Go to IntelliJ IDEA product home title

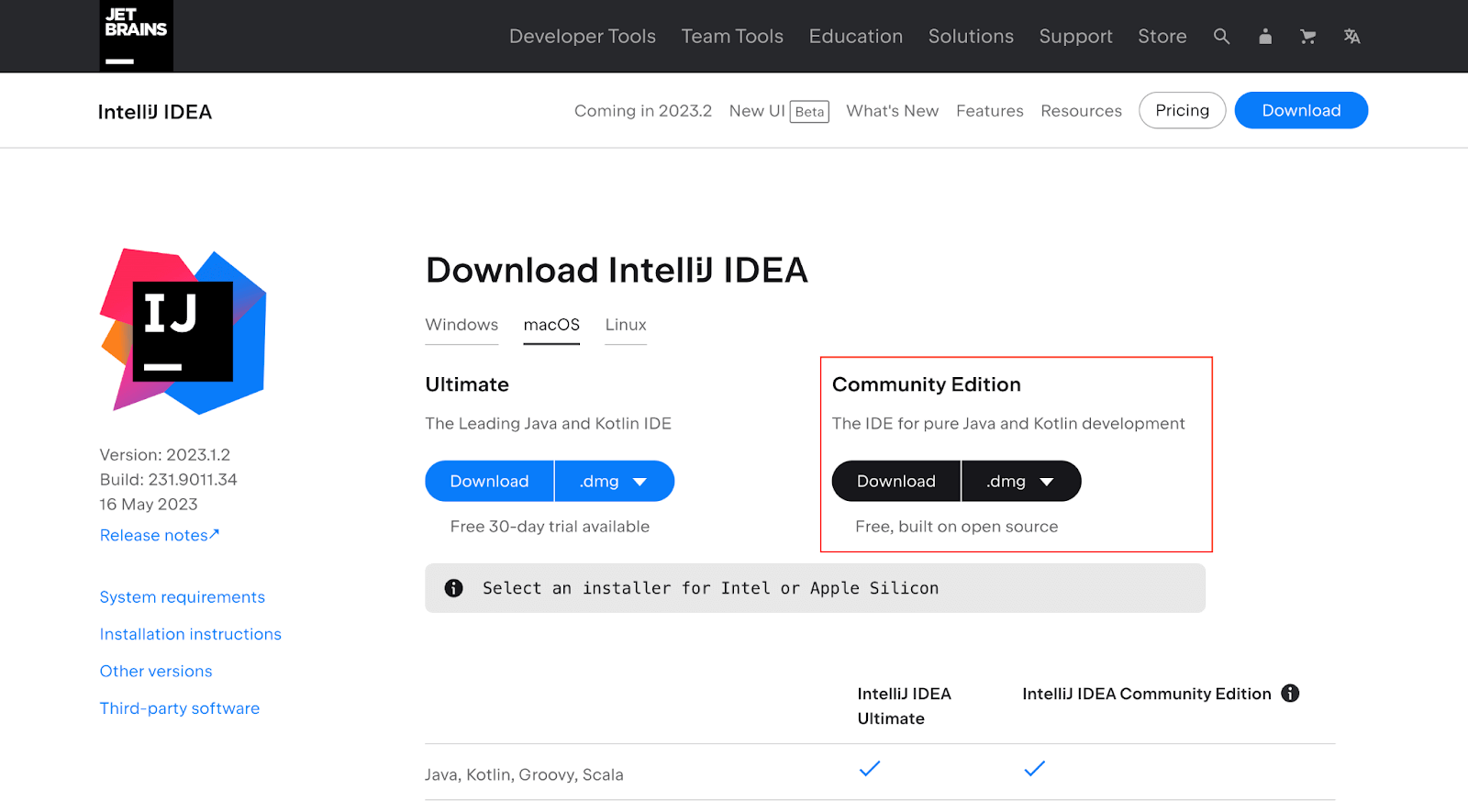click(155, 112)
